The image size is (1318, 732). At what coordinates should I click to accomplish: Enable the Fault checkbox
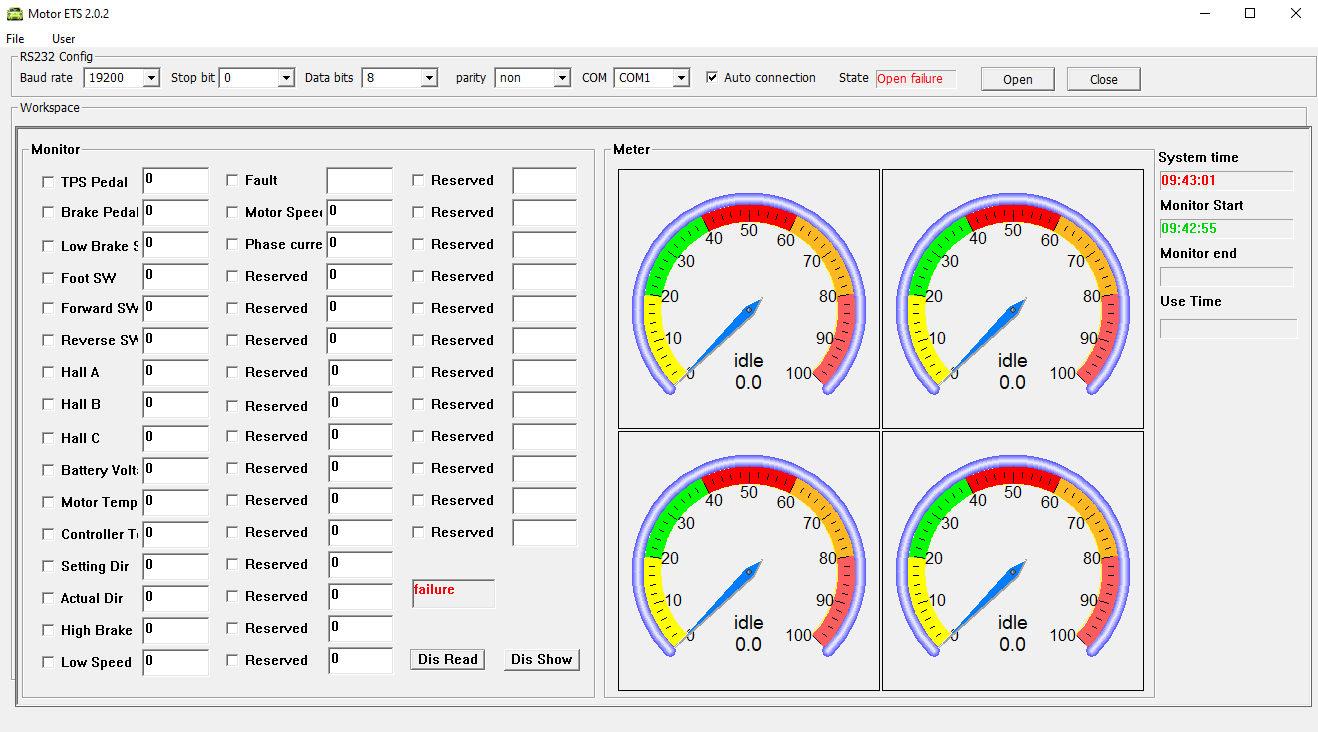pos(232,180)
